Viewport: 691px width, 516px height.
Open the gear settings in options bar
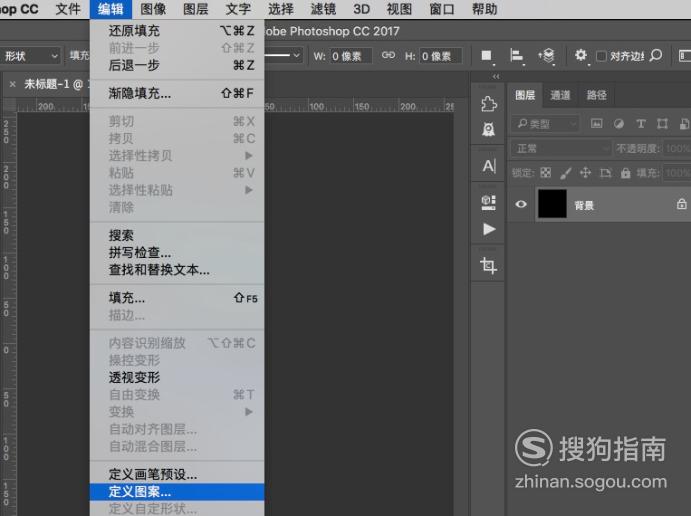pyautogui.click(x=581, y=56)
